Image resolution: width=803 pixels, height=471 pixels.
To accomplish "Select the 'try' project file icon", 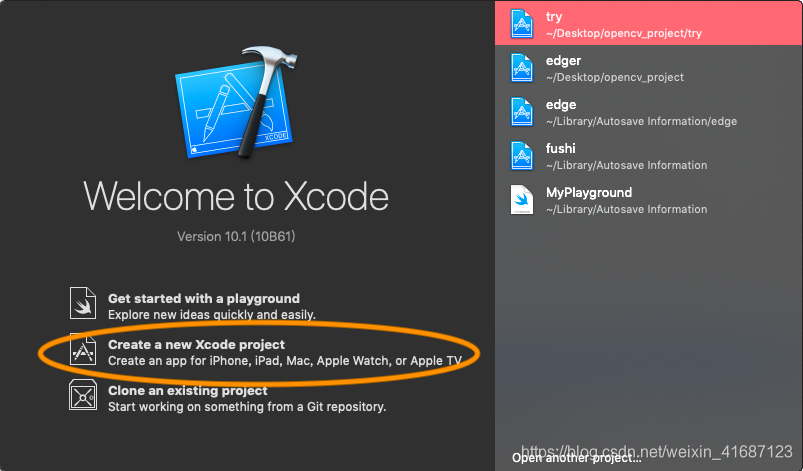I will point(522,24).
